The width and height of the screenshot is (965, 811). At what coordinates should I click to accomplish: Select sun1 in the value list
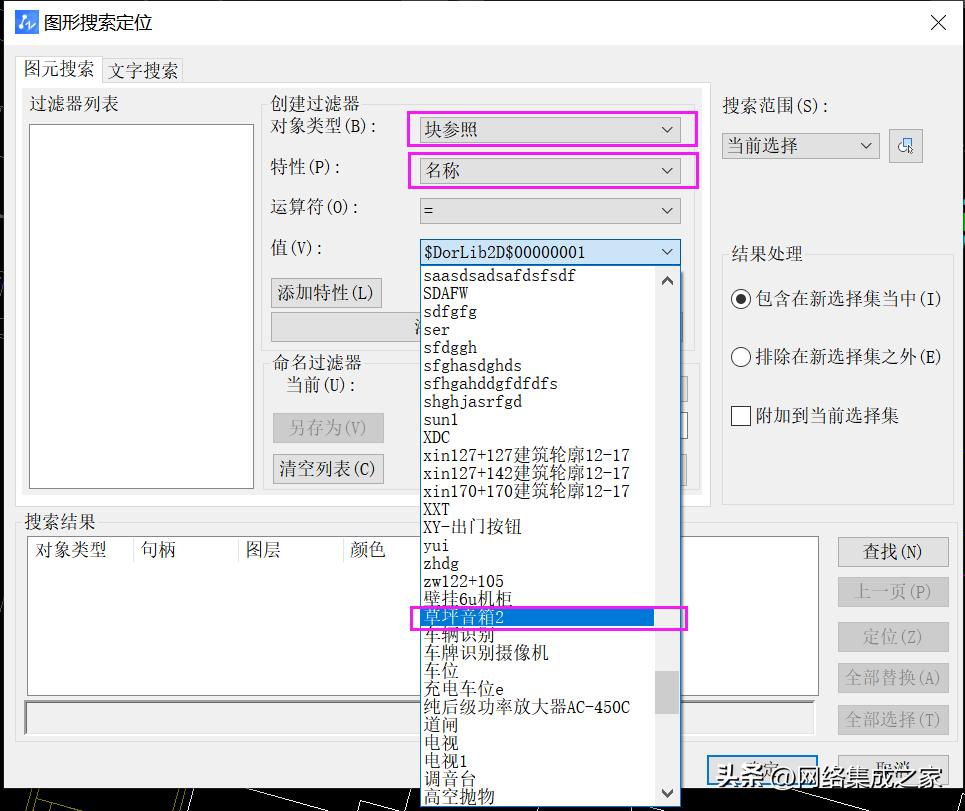539,420
